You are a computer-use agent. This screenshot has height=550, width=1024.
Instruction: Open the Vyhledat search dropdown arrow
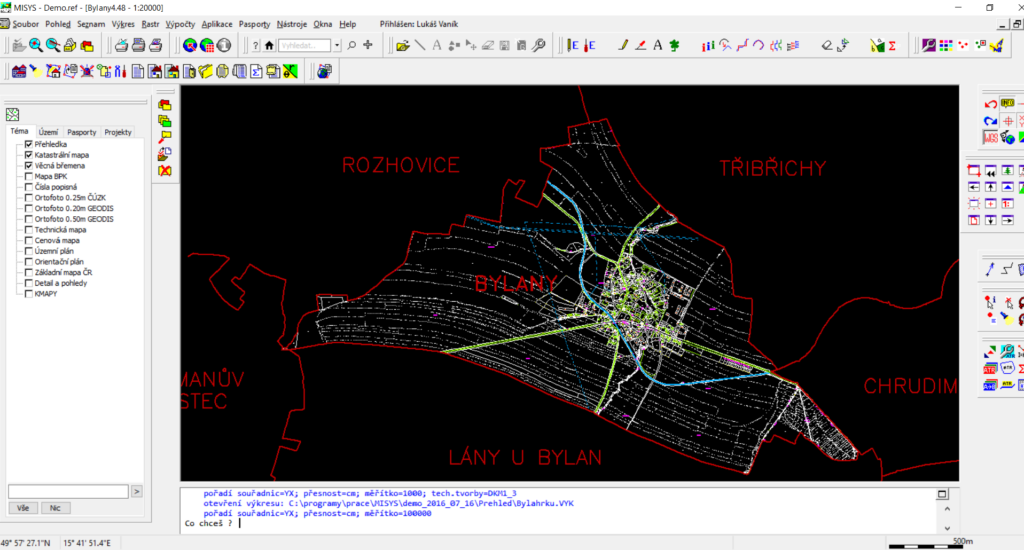pyautogui.click(x=337, y=45)
